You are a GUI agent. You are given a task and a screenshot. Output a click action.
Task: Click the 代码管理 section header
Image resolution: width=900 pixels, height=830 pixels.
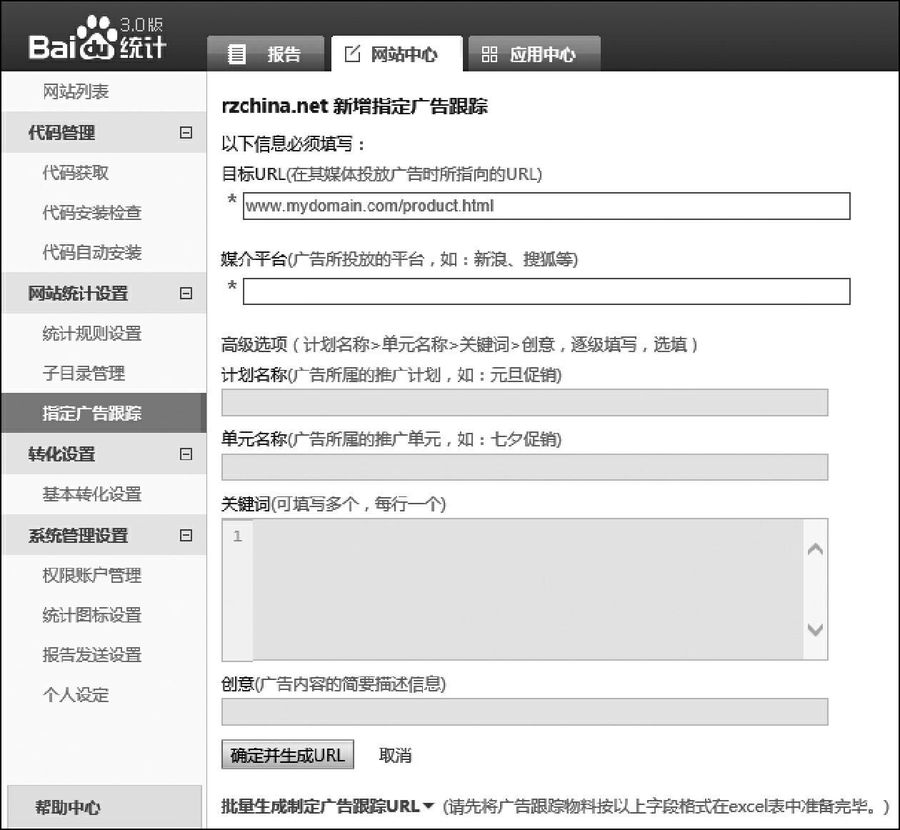104,133
